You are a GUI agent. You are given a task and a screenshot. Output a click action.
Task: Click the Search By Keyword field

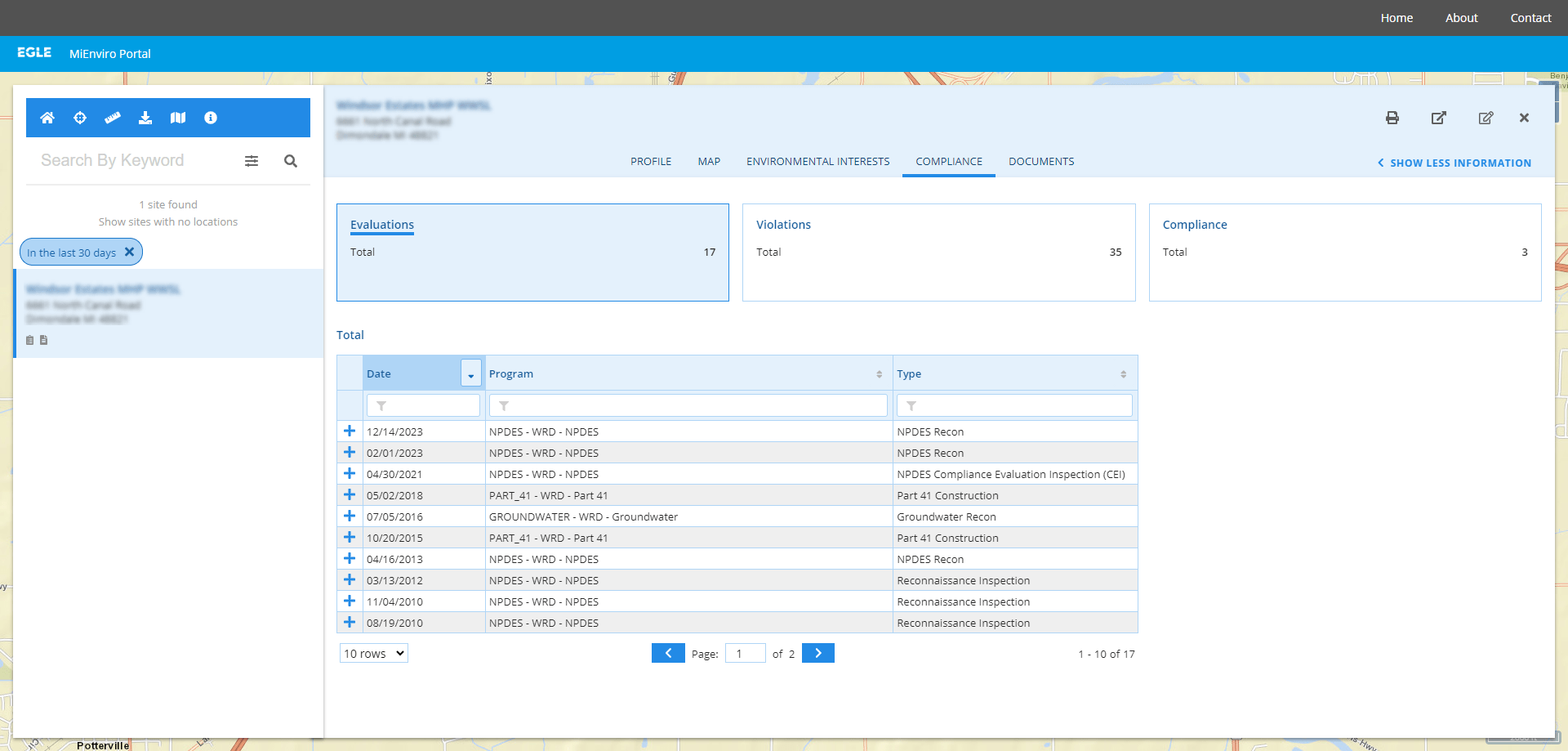(x=135, y=161)
